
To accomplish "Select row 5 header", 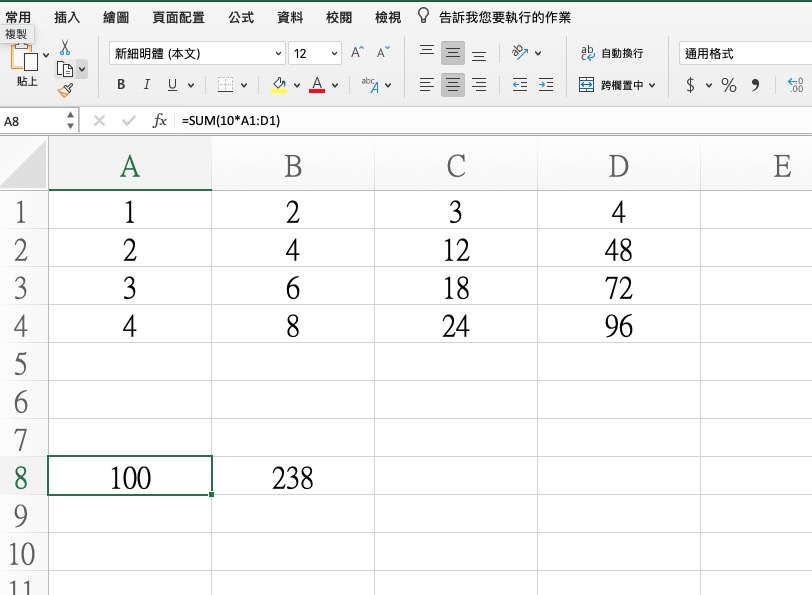I will tap(21, 364).
